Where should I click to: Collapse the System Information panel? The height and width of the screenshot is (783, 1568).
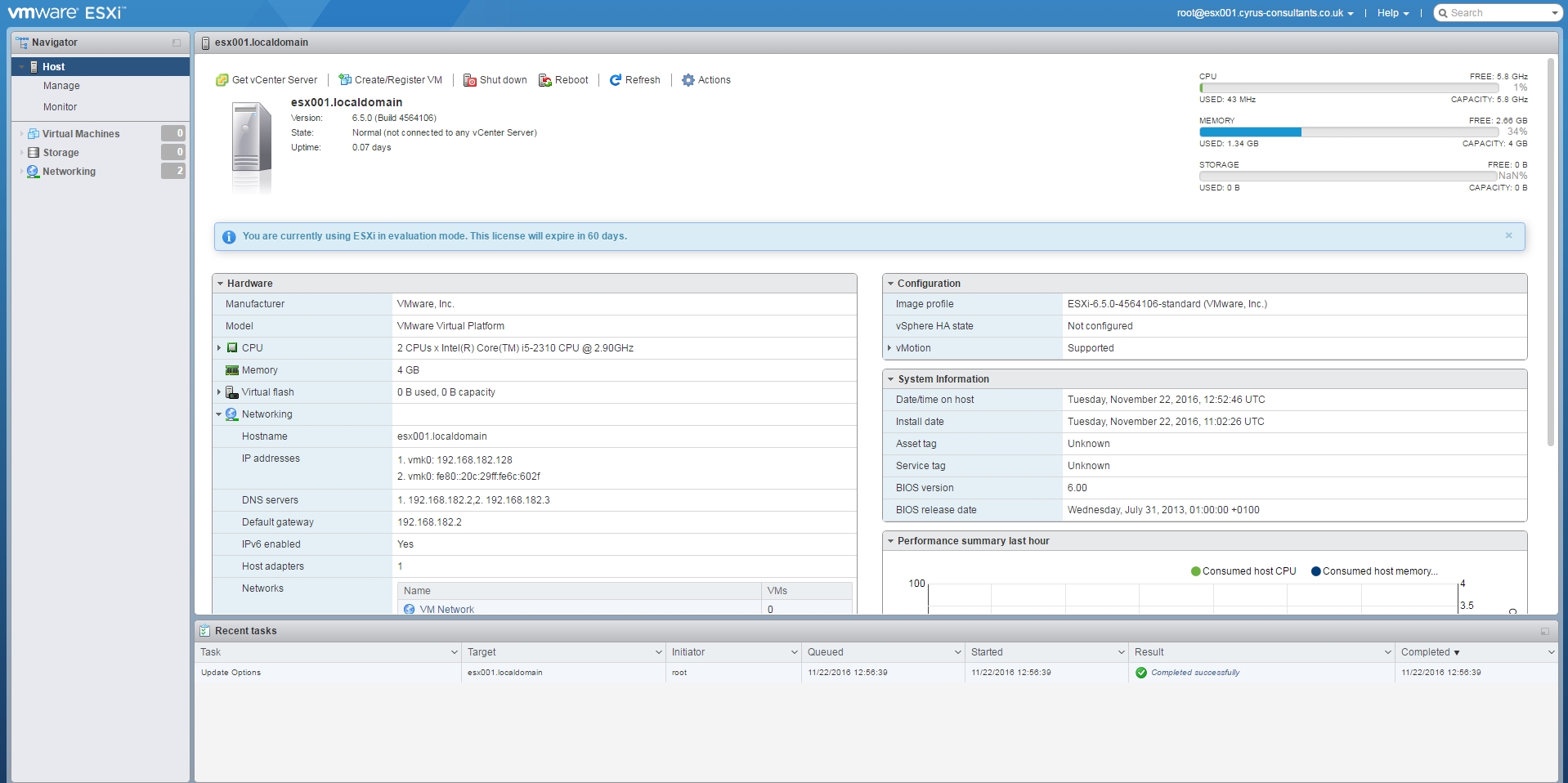[891, 379]
